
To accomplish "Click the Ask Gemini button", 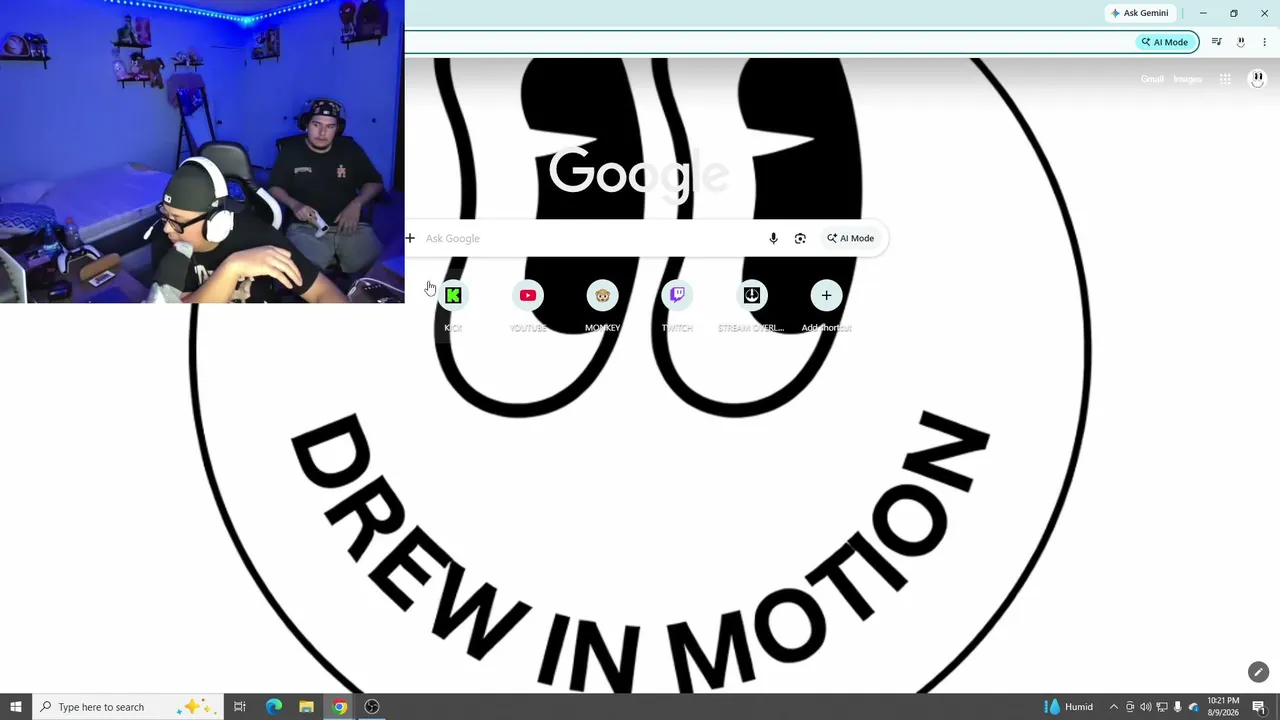I will click(x=1140, y=13).
